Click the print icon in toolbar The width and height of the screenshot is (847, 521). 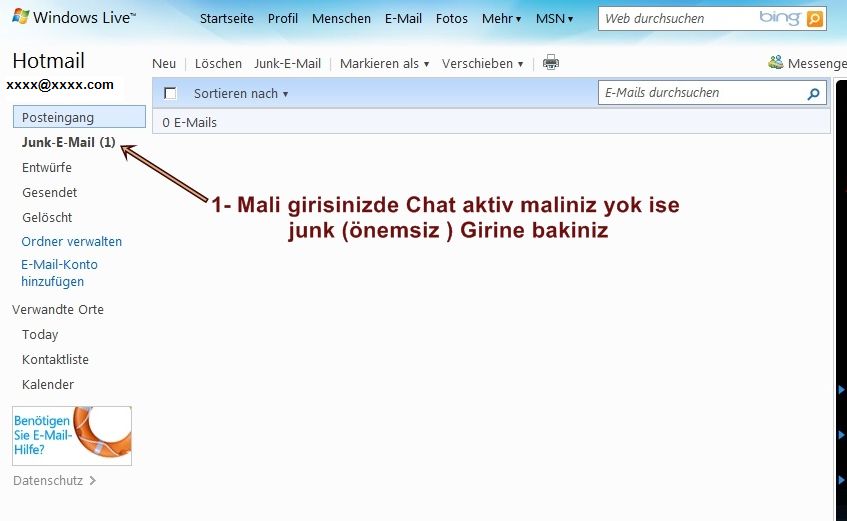(x=550, y=63)
